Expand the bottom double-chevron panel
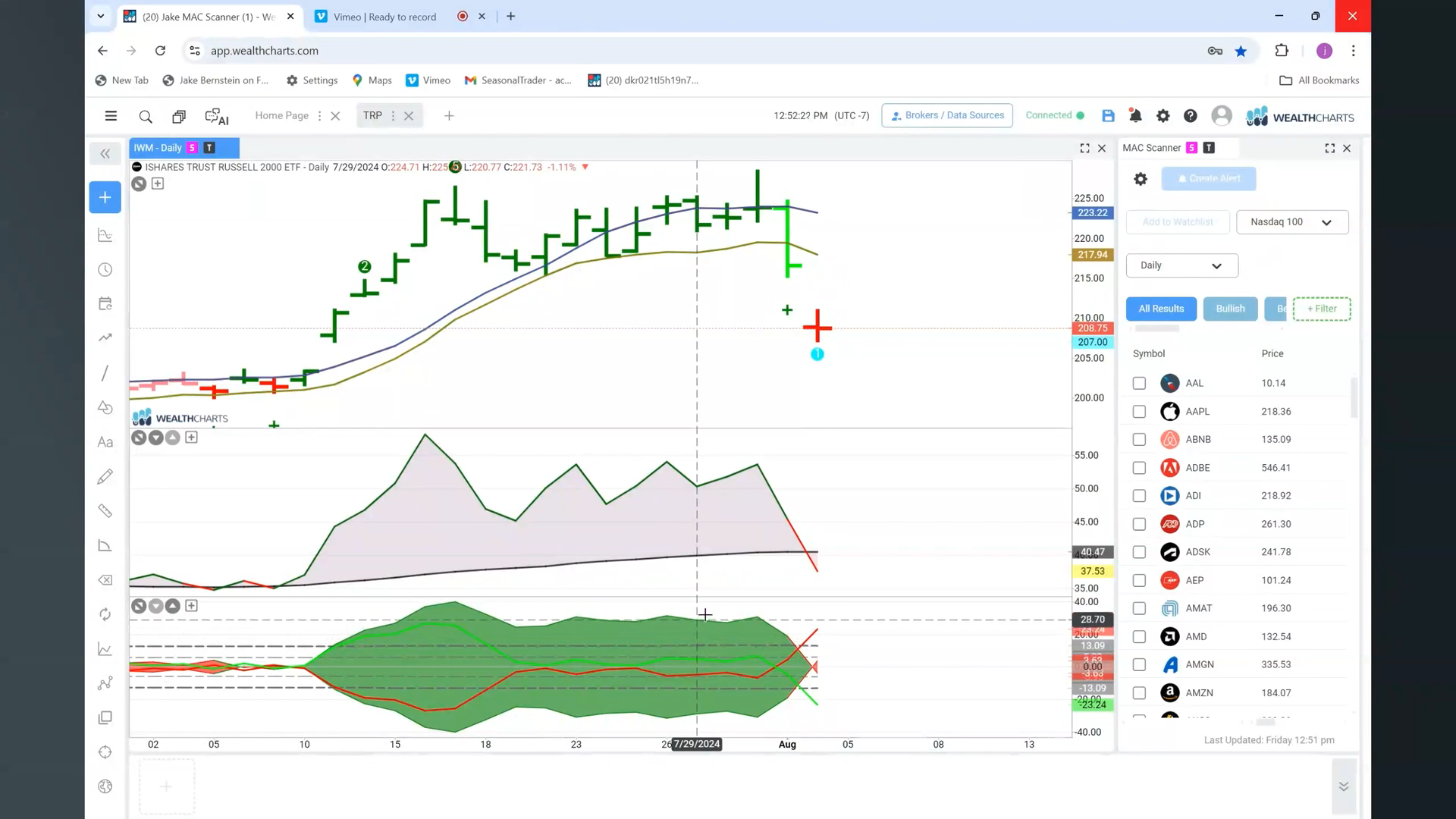 [1344, 786]
